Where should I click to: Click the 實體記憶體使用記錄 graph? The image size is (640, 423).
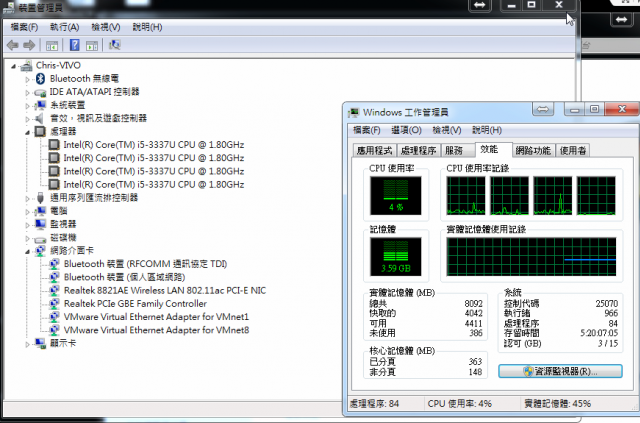(x=531, y=257)
